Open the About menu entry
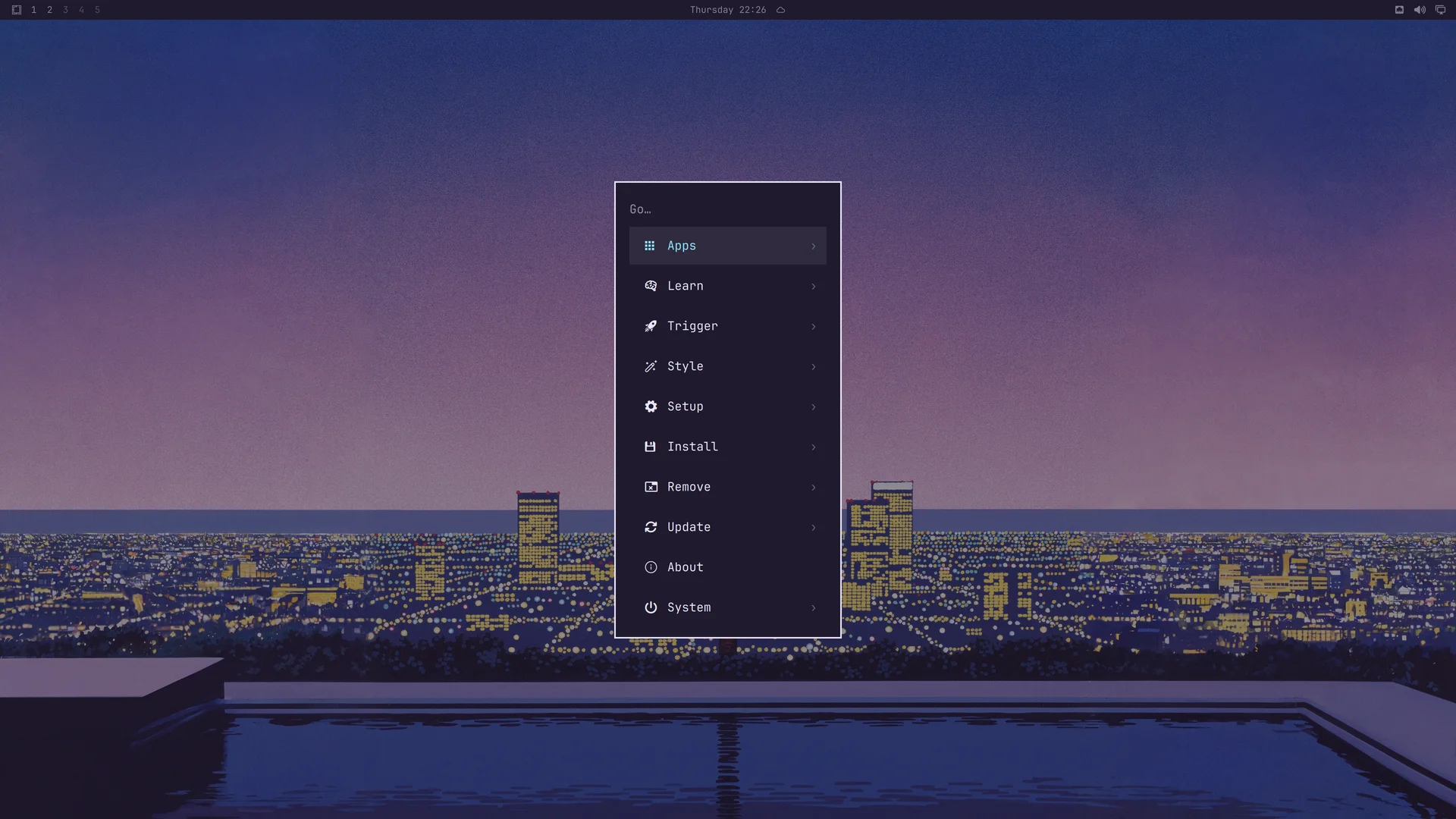This screenshot has width=1456, height=819. [x=728, y=567]
